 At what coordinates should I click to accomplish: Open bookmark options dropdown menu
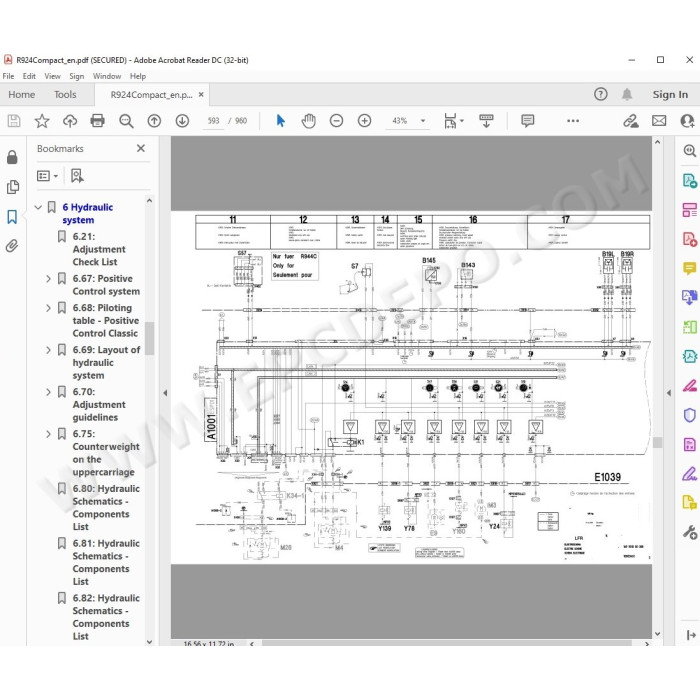pos(47,176)
